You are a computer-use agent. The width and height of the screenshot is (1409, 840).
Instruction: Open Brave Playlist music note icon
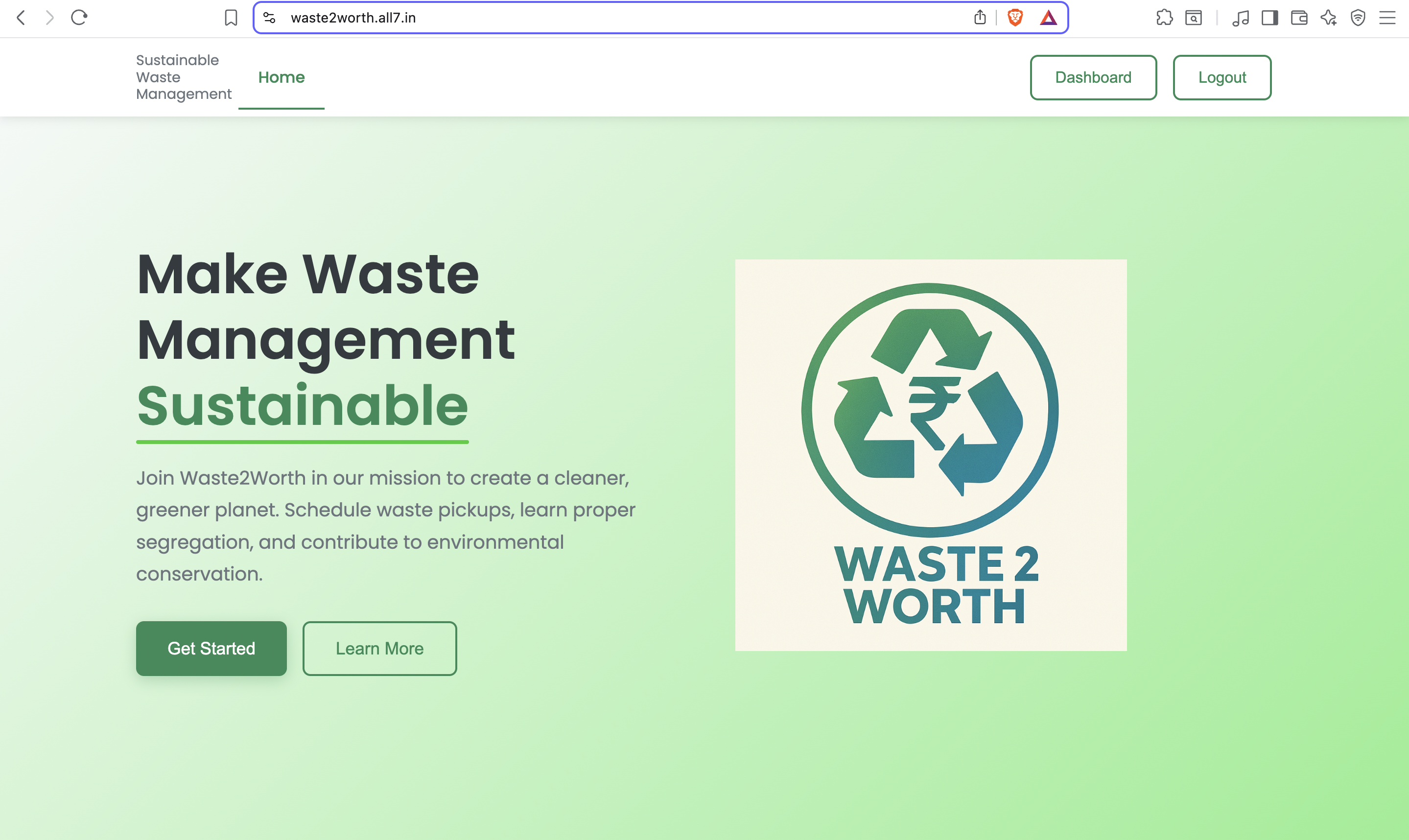click(x=1240, y=18)
